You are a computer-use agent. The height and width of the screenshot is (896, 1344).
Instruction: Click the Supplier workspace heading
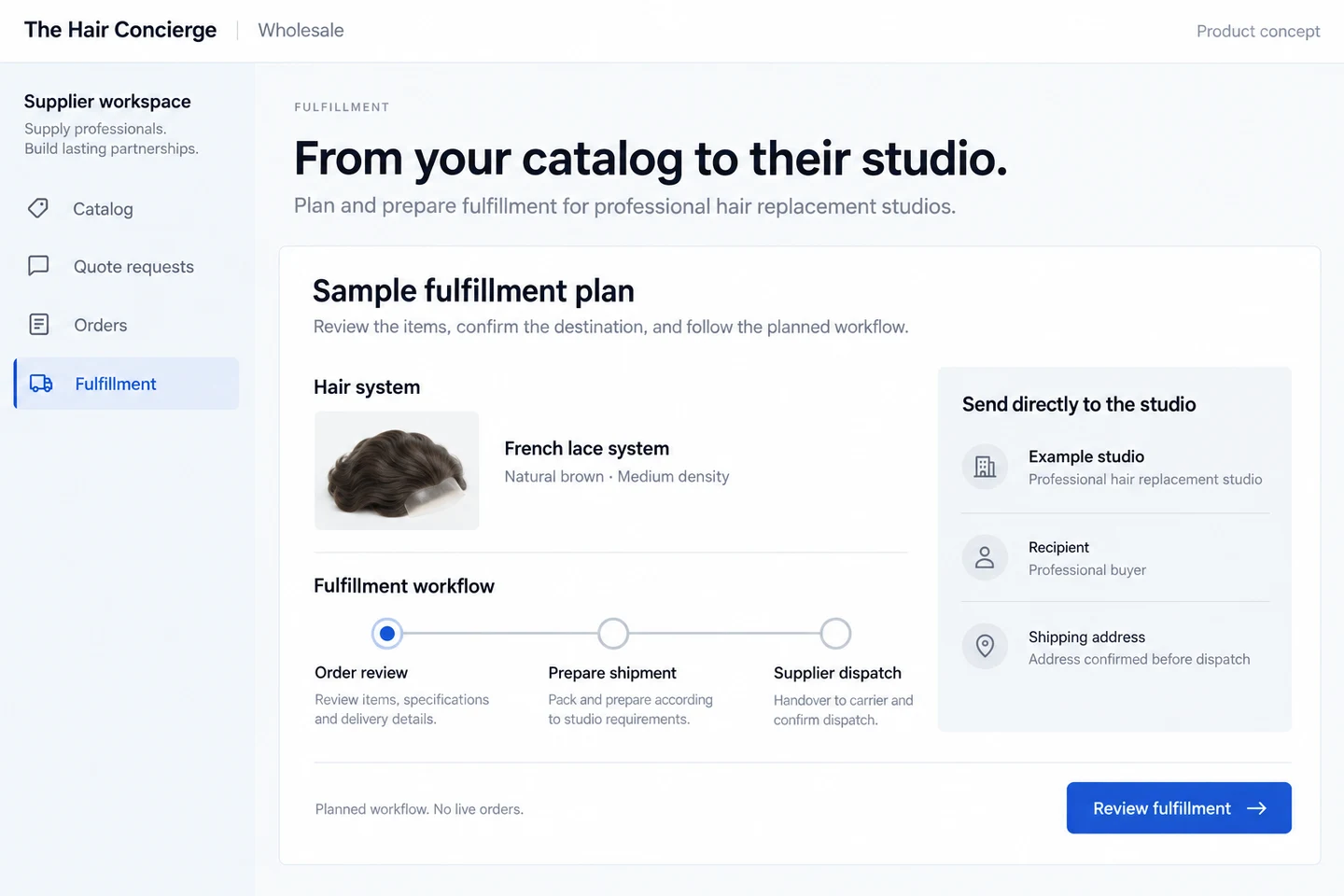pyautogui.click(x=107, y=101)
